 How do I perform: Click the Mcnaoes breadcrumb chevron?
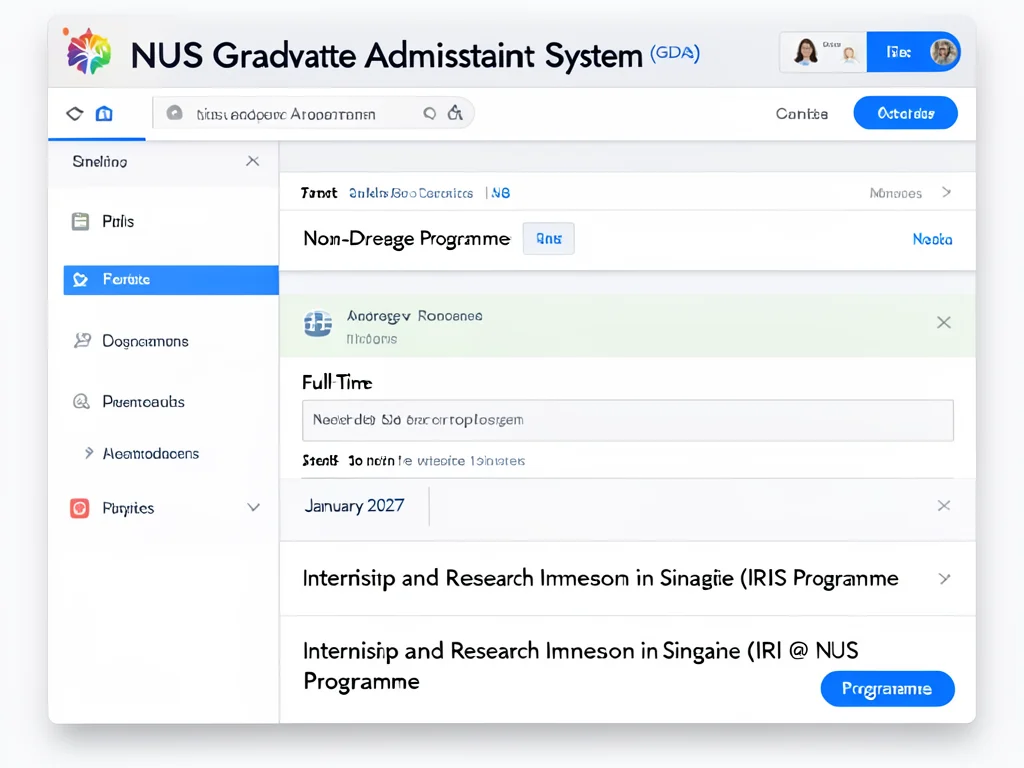[947, 193]
